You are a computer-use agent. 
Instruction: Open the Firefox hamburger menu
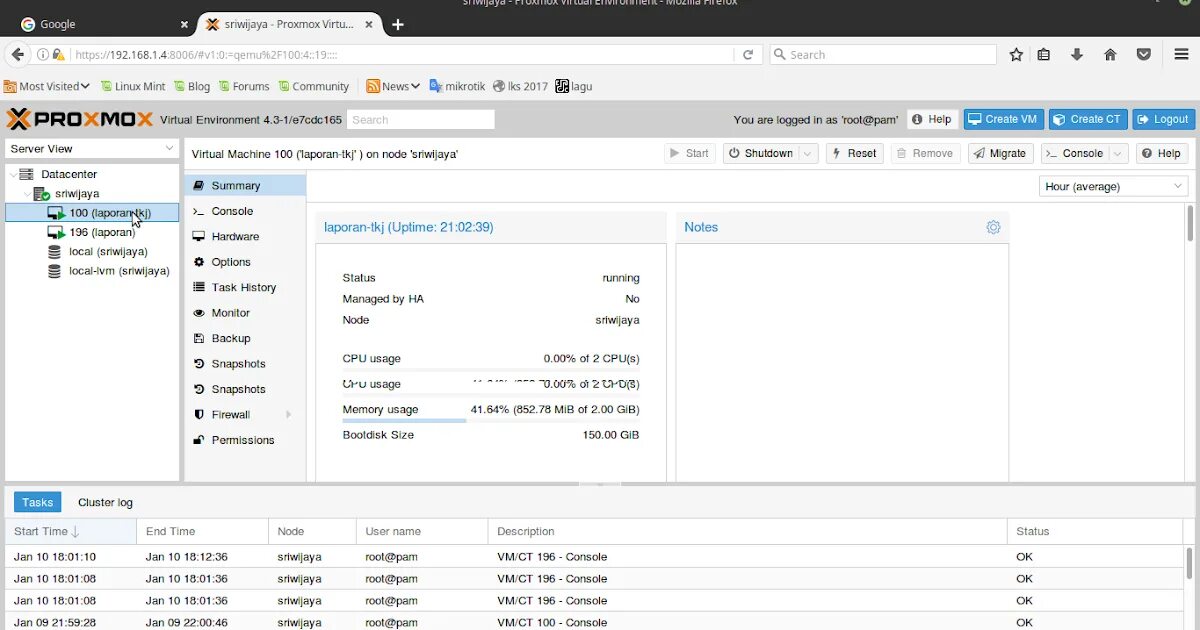[1181, 55]
